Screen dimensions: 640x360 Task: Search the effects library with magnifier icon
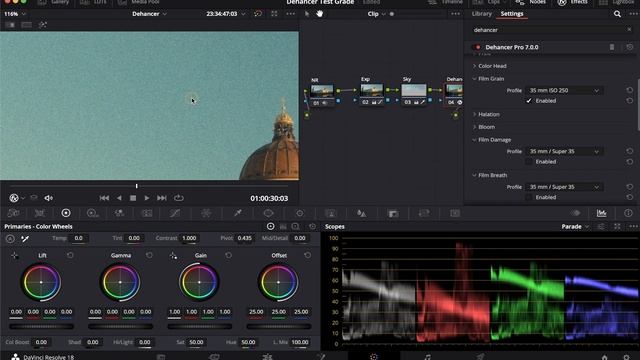coord(617,14)
